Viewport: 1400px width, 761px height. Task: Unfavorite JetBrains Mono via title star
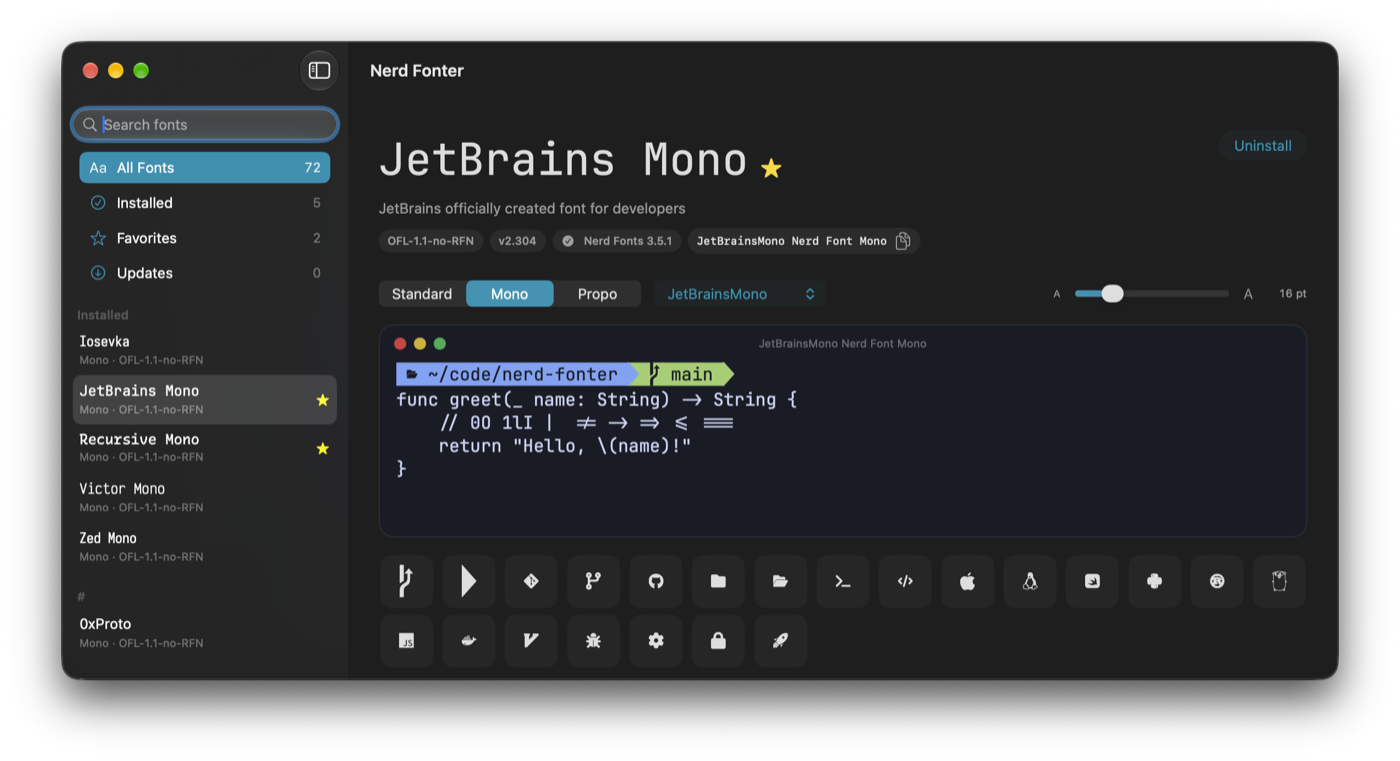point(771,168)
